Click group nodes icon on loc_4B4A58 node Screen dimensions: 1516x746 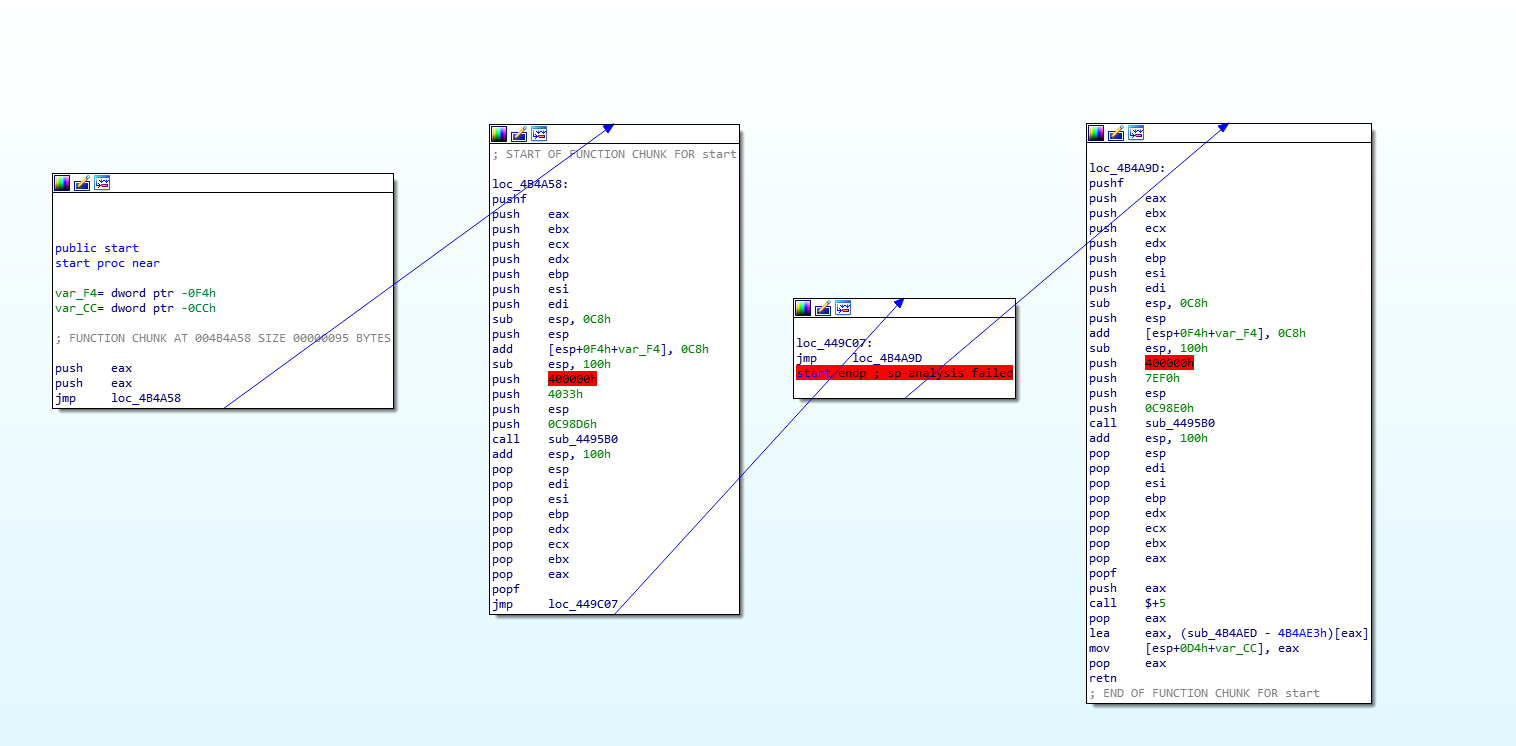(539, 134)
